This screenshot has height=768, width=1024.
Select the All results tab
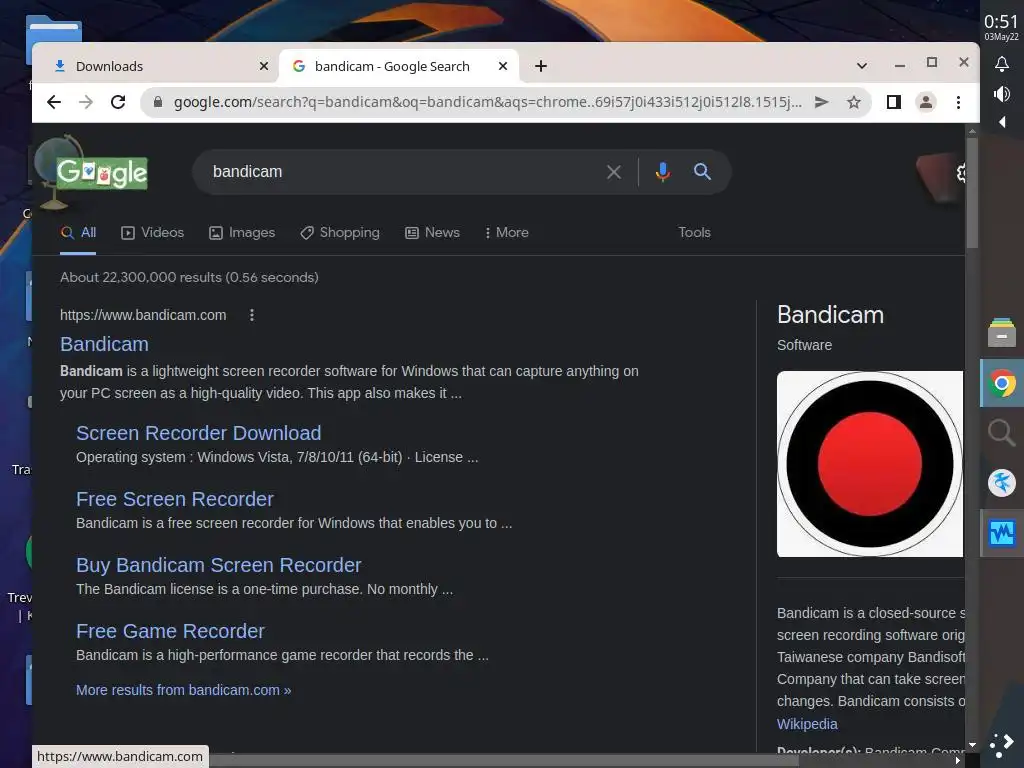78,232
